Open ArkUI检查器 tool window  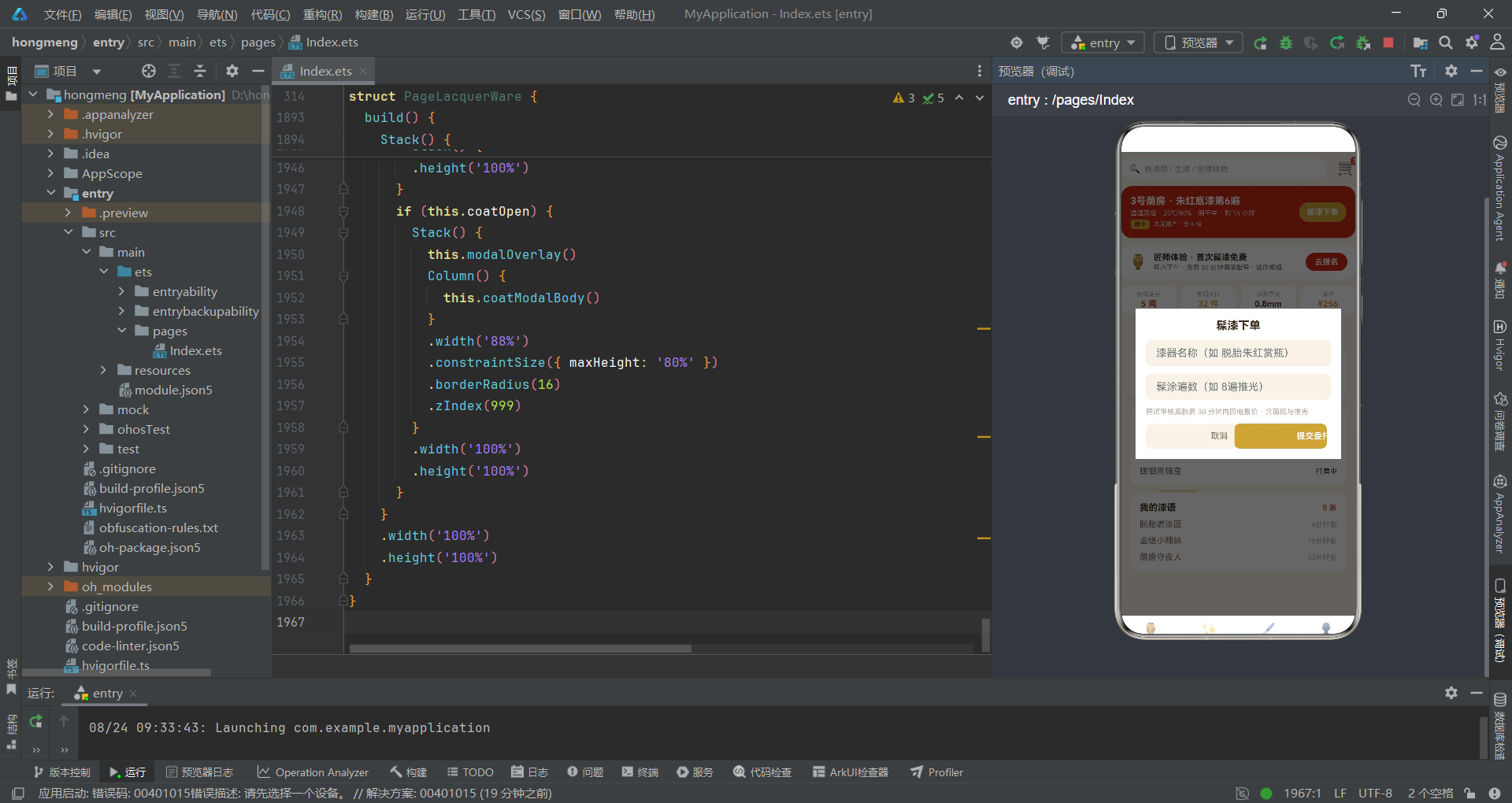tap(850, 772)
